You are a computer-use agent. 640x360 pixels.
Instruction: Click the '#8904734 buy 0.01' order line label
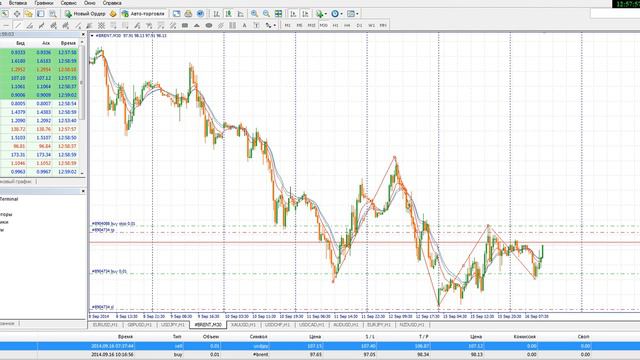click(109, 271)
